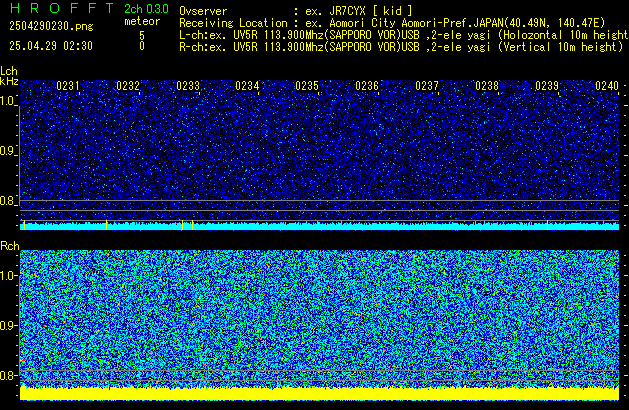The height and width of the screenshot is (410, 629).
Task: Click the Lch 0.9 kHz axis label
Action: (7, 151)
